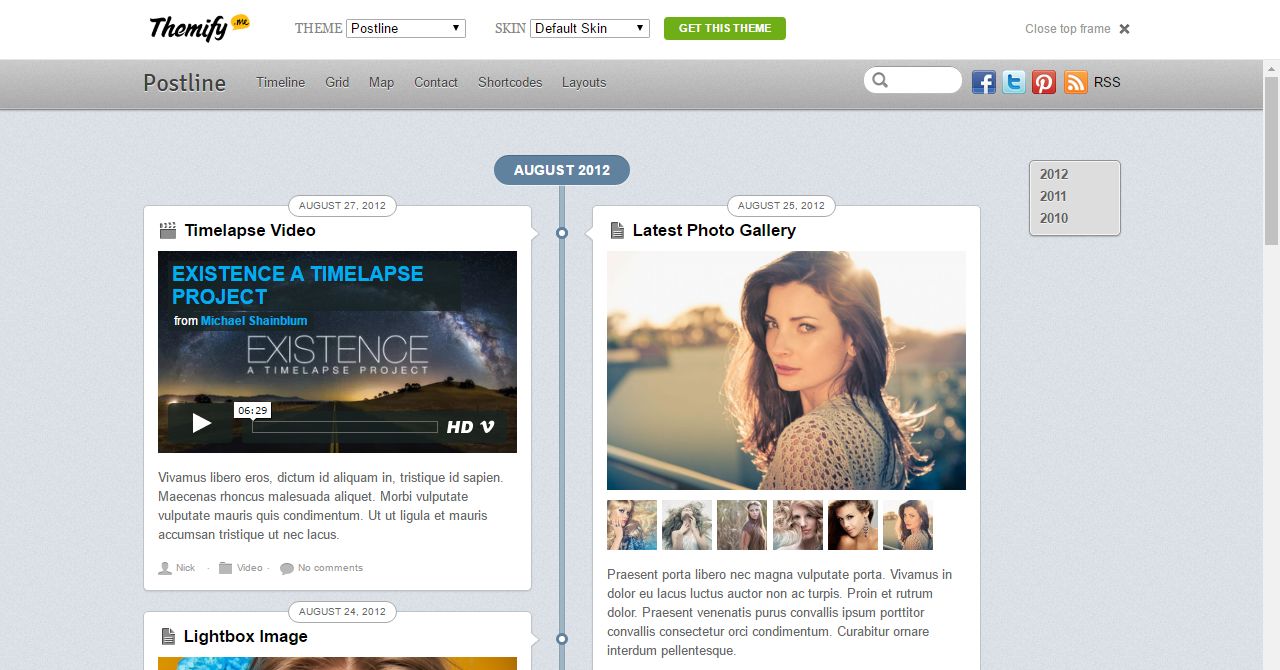Click the folder icon beside Video category
The width and height of the screenshot is (1280, 670).
(x=225, y=568)
